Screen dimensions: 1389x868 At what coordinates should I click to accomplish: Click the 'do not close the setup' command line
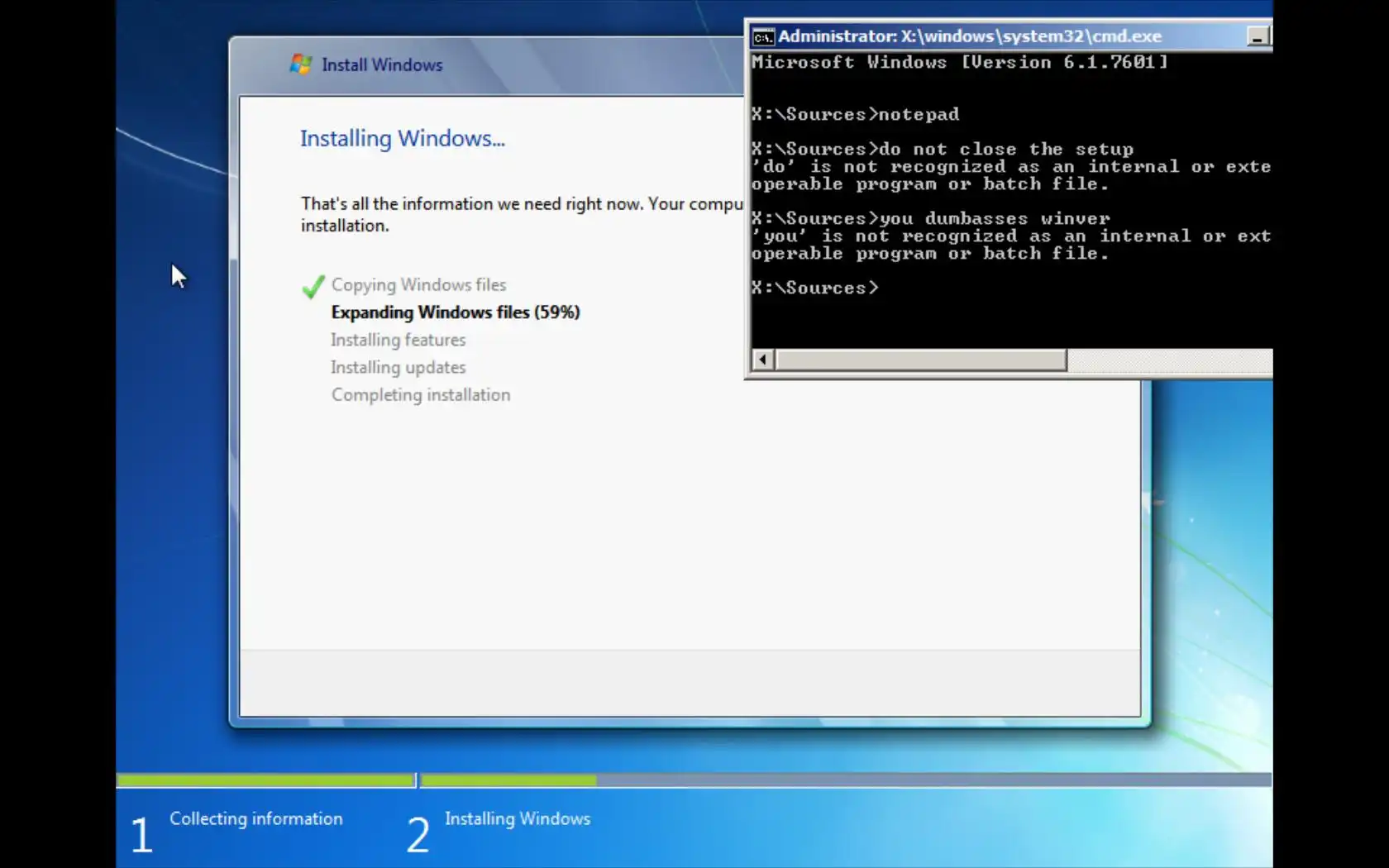943,149
